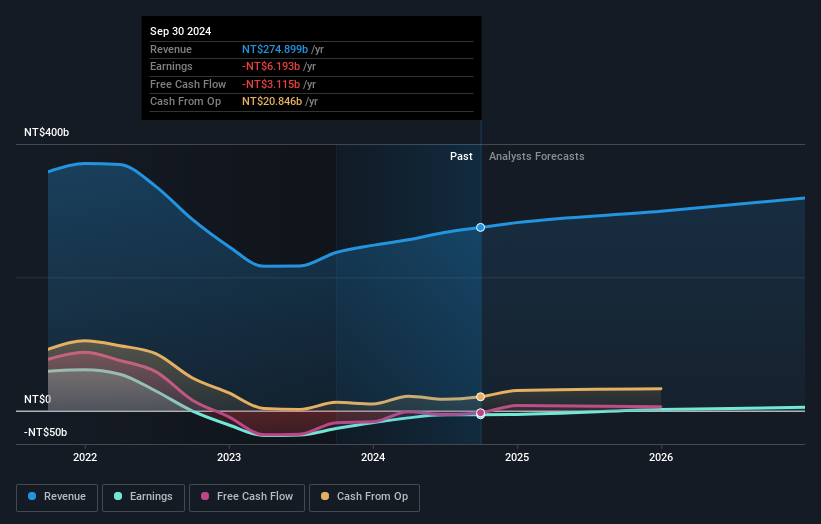Screen dimensions: 821x524
Task: Click the teal Earnings legend dot
Action: pos(118,496)
